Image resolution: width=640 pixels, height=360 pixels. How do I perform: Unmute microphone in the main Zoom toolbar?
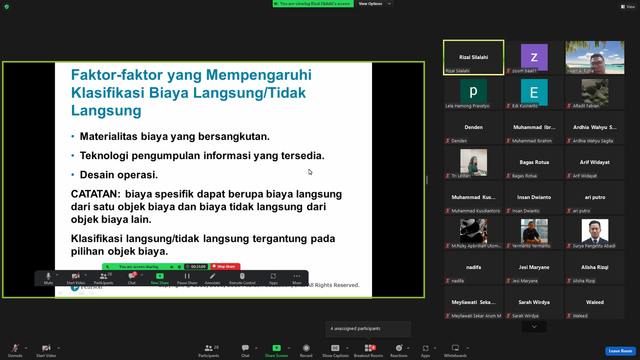(15, 350)
